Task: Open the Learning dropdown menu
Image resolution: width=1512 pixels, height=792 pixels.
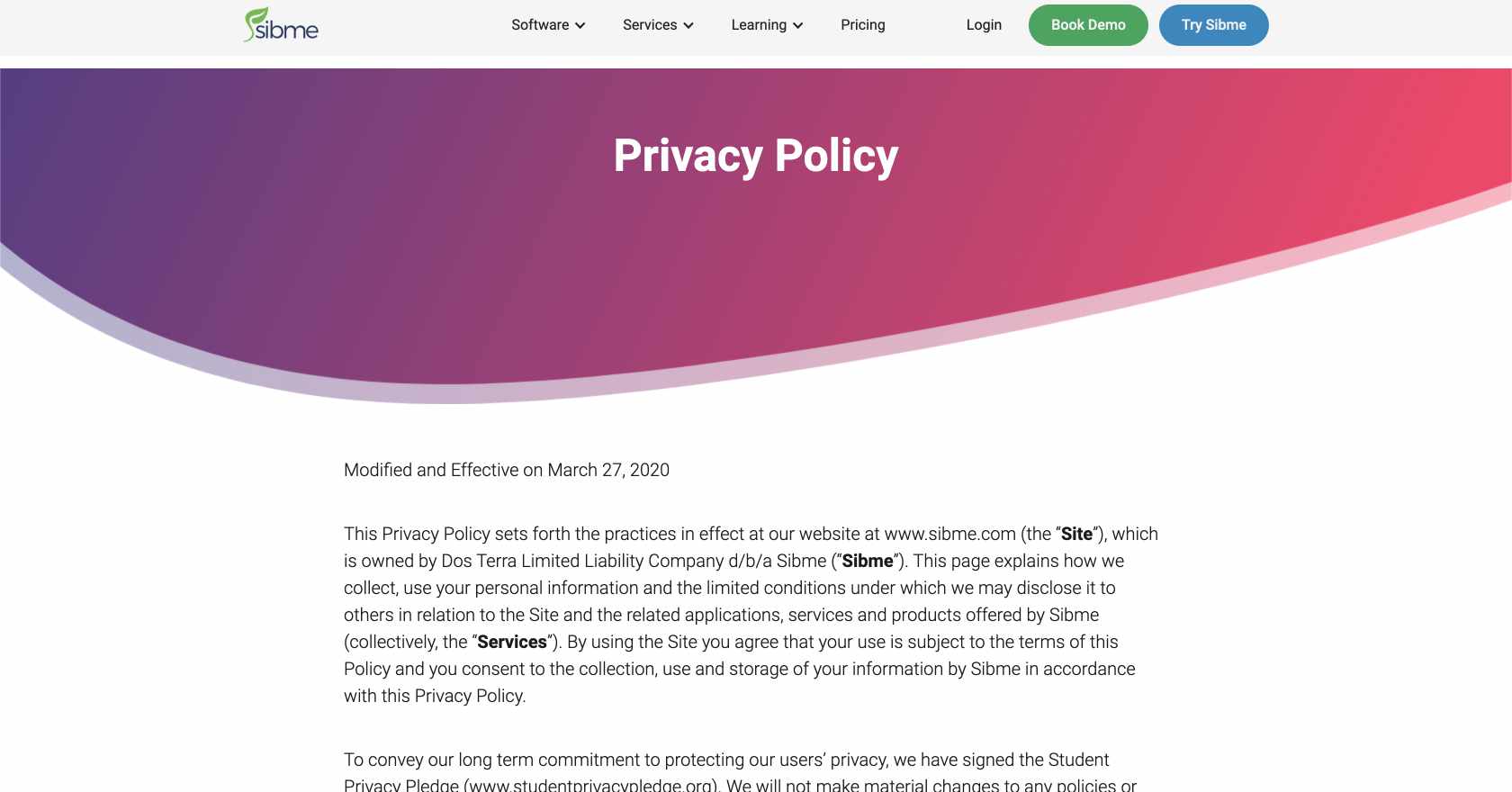Action: click(759, 25)
